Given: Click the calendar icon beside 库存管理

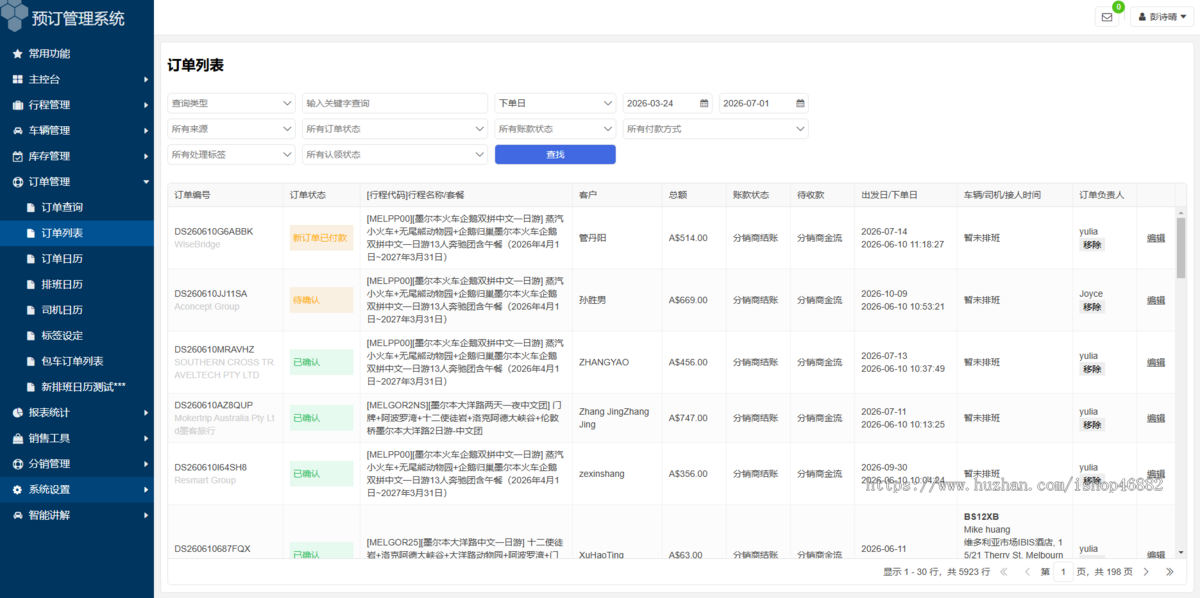Looking at the screenshot, I should coord(17,156).
